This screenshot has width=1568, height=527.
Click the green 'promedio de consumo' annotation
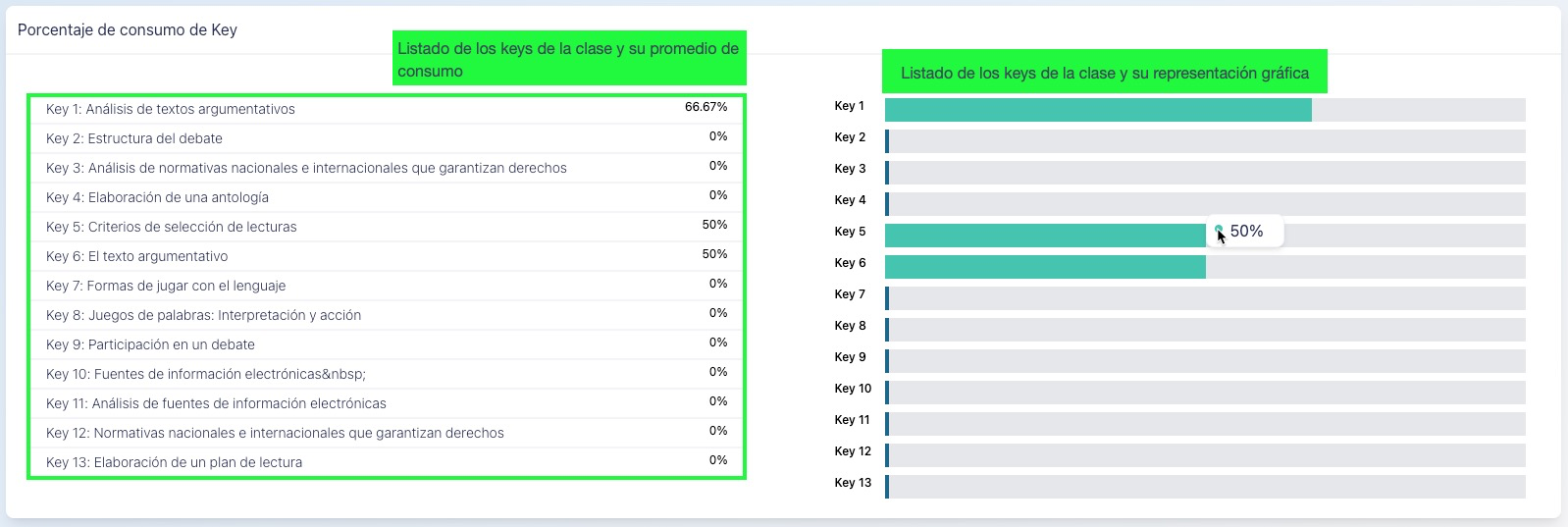[568, 59]
